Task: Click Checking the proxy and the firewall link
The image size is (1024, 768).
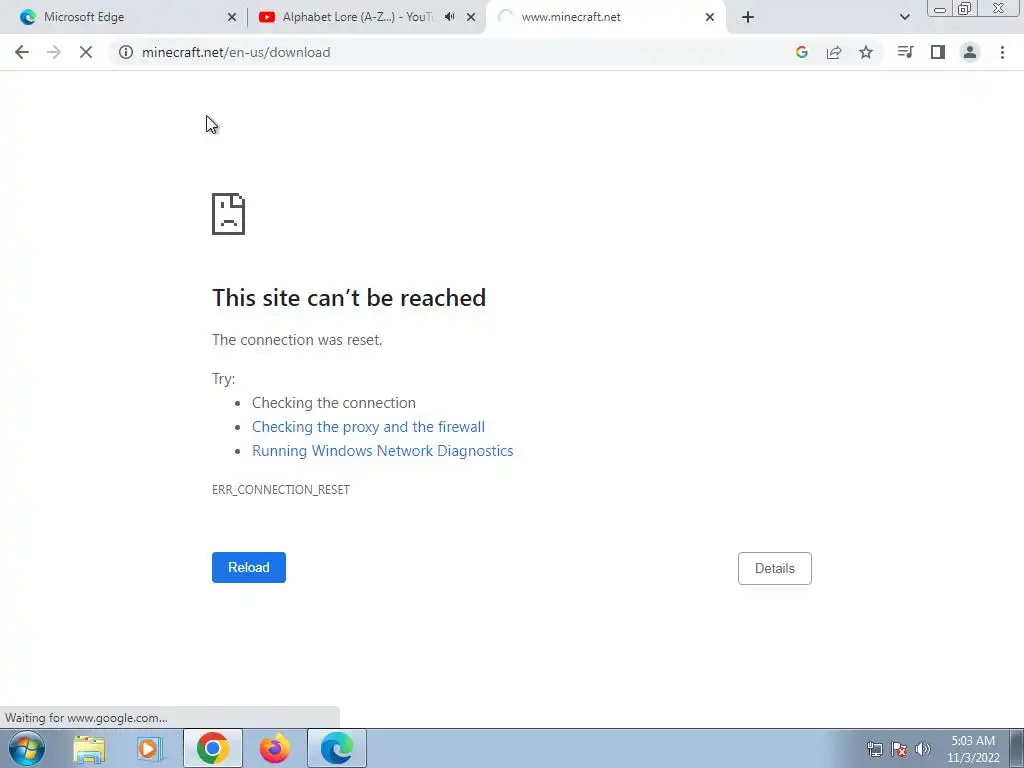Action: (x=368, y=426)
